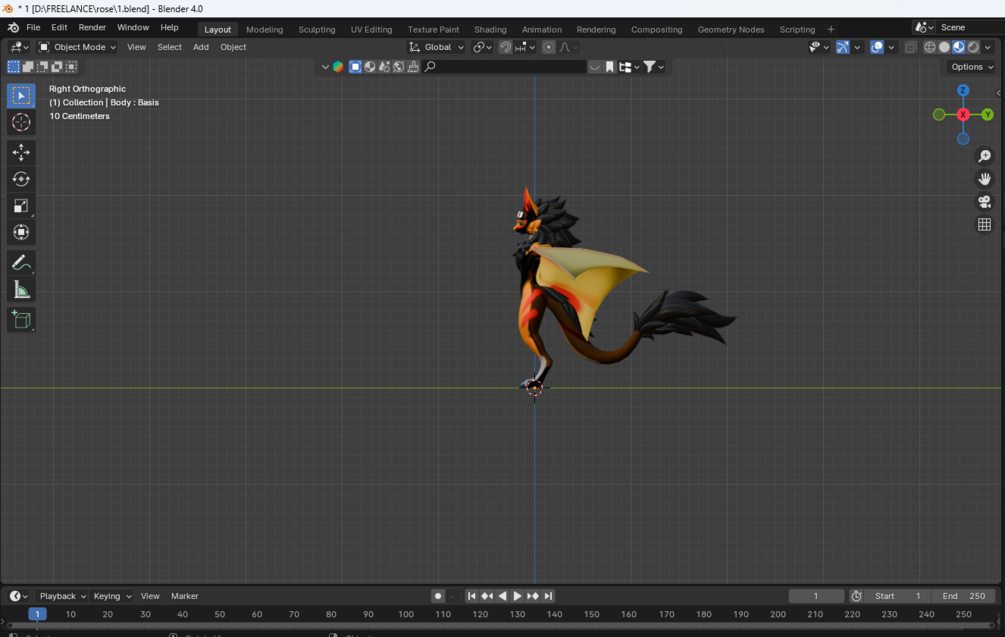
Task: Jump to the timeline end frame
Action: (548, 596)
